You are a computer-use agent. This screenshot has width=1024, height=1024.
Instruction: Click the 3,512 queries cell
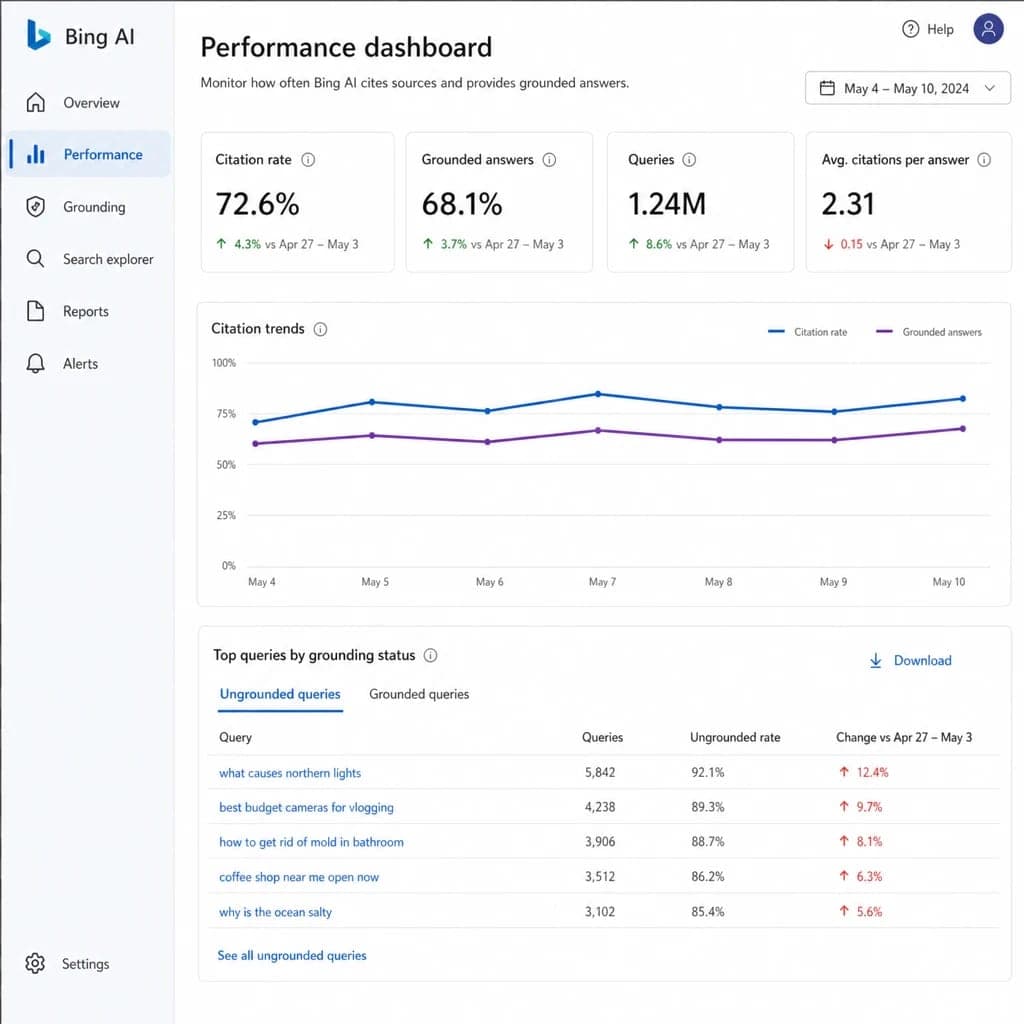point(600,876)
